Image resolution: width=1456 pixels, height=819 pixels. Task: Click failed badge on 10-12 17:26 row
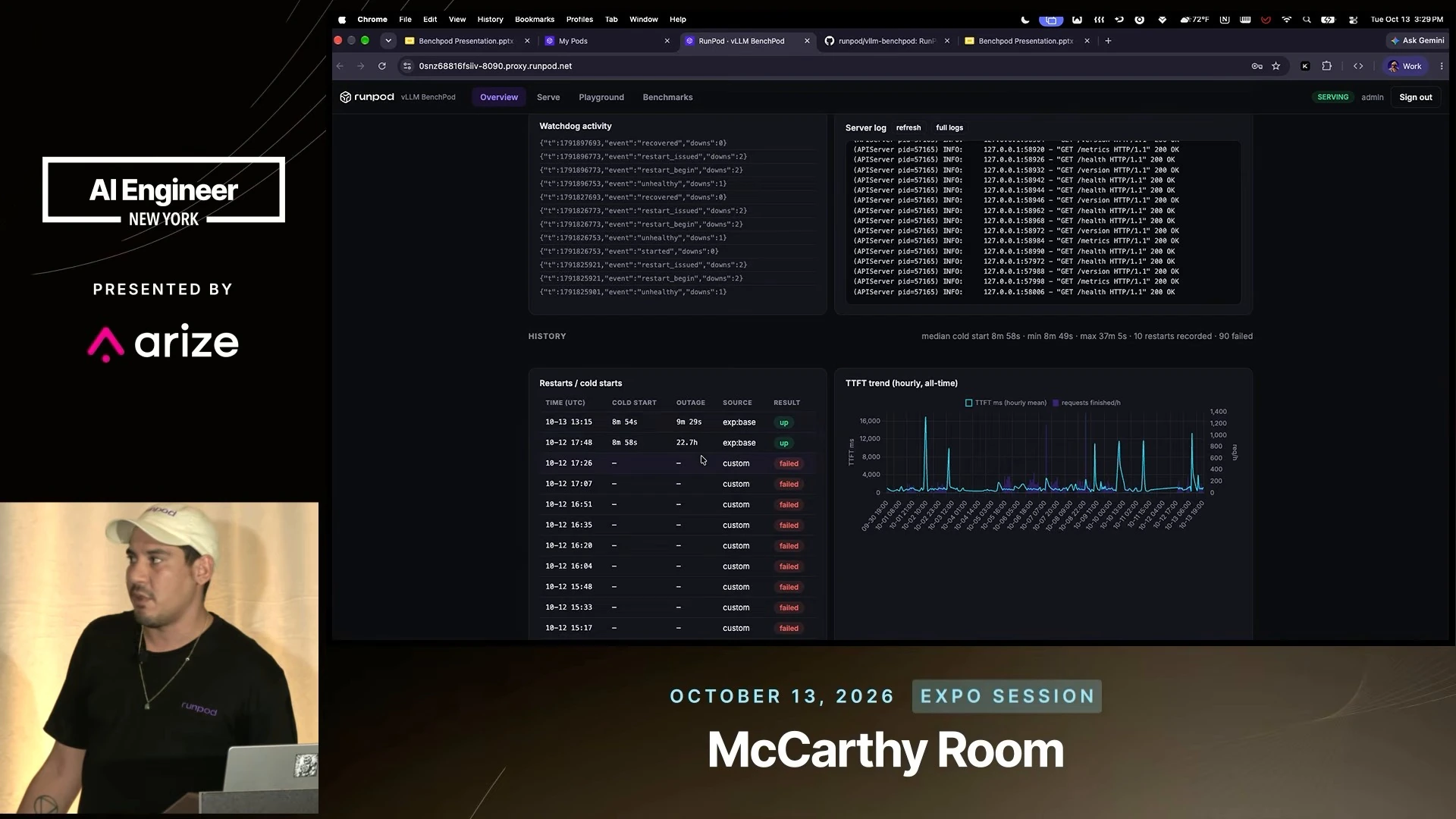click(789, 463)
